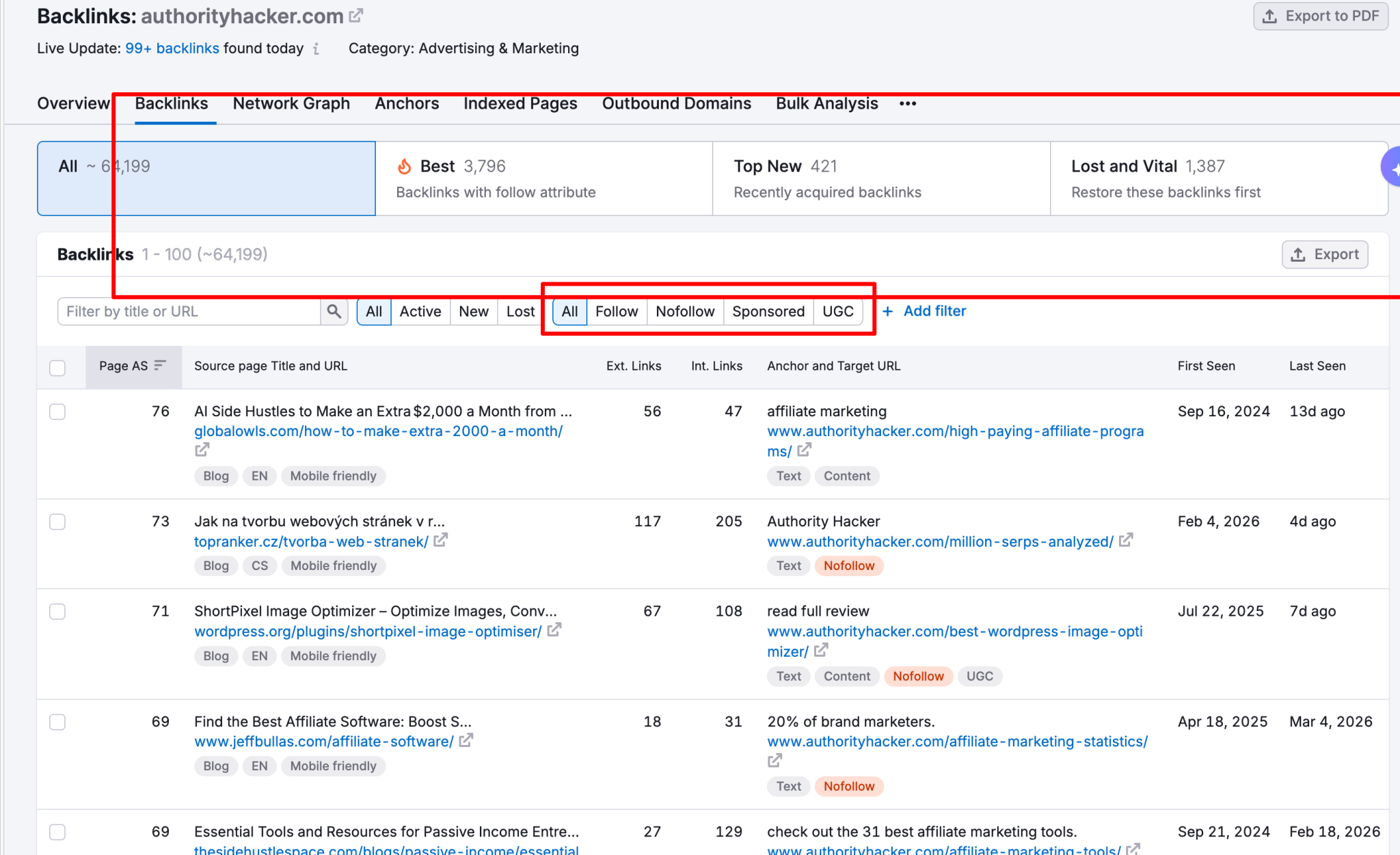
Task: Open globalowls.com via its external link icon
Action: click(202, 450)
